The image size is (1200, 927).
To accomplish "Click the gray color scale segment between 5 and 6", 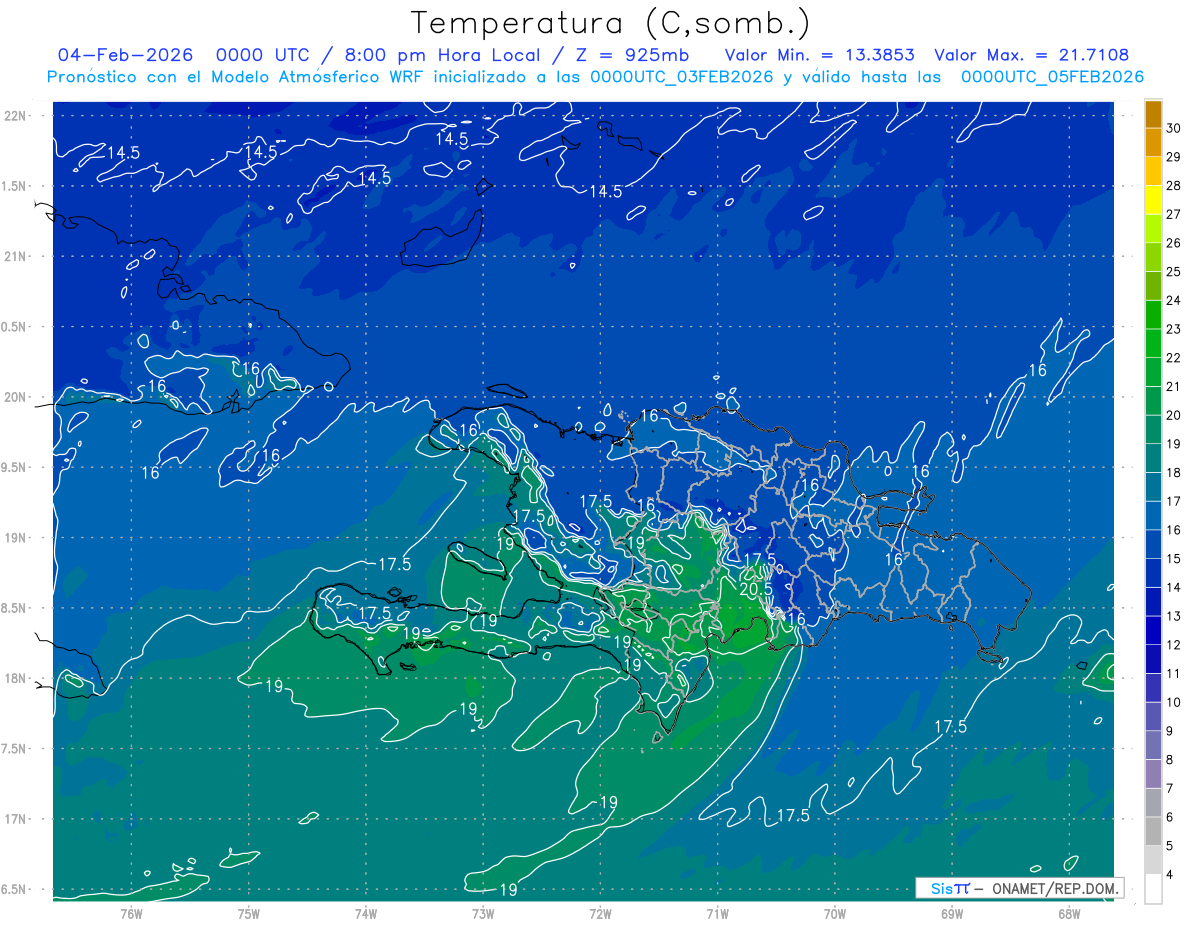I will point(1153,831).
